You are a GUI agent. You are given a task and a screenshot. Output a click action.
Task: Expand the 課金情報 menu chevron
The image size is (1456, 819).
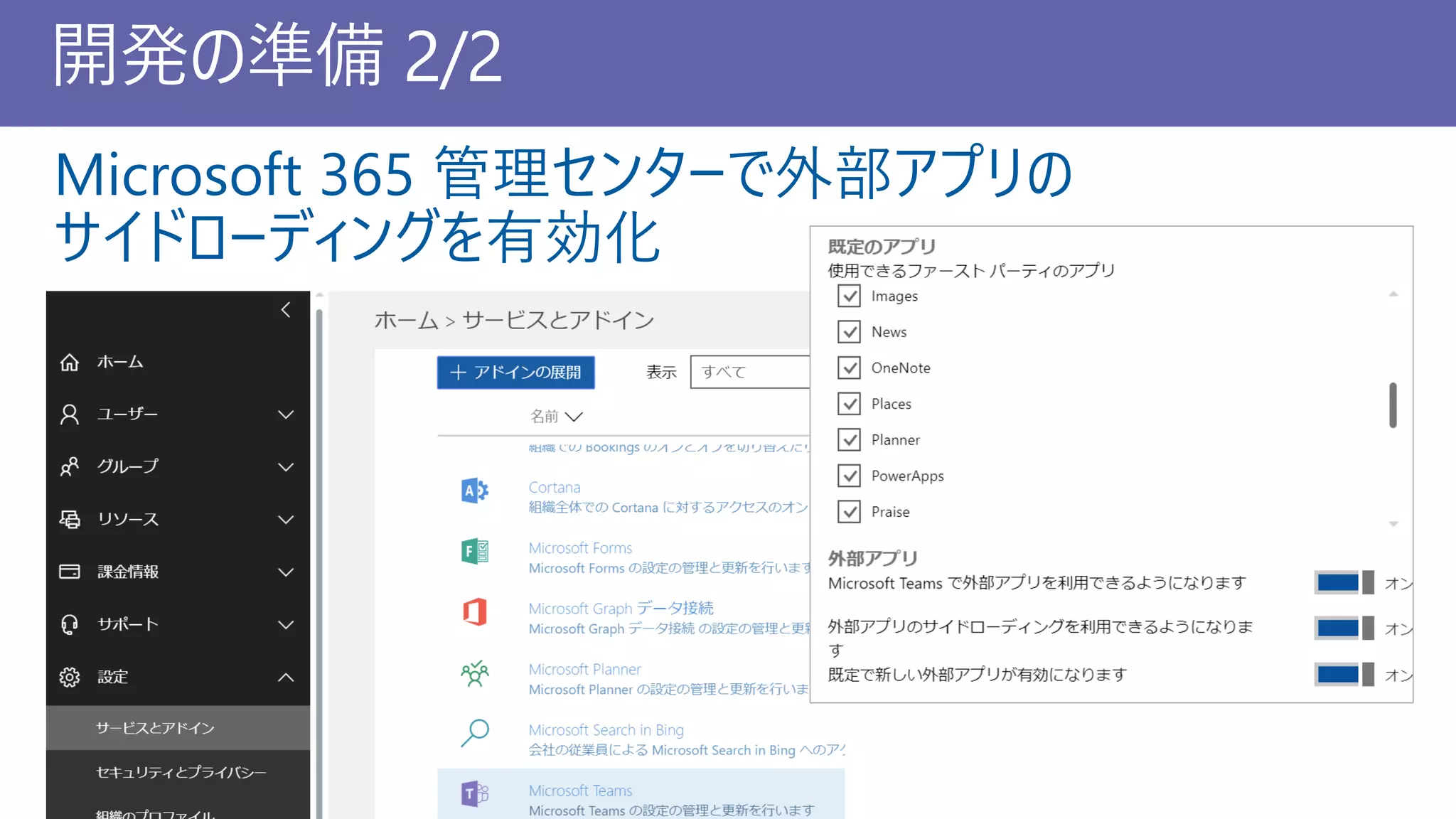click(x=286, y=572)
